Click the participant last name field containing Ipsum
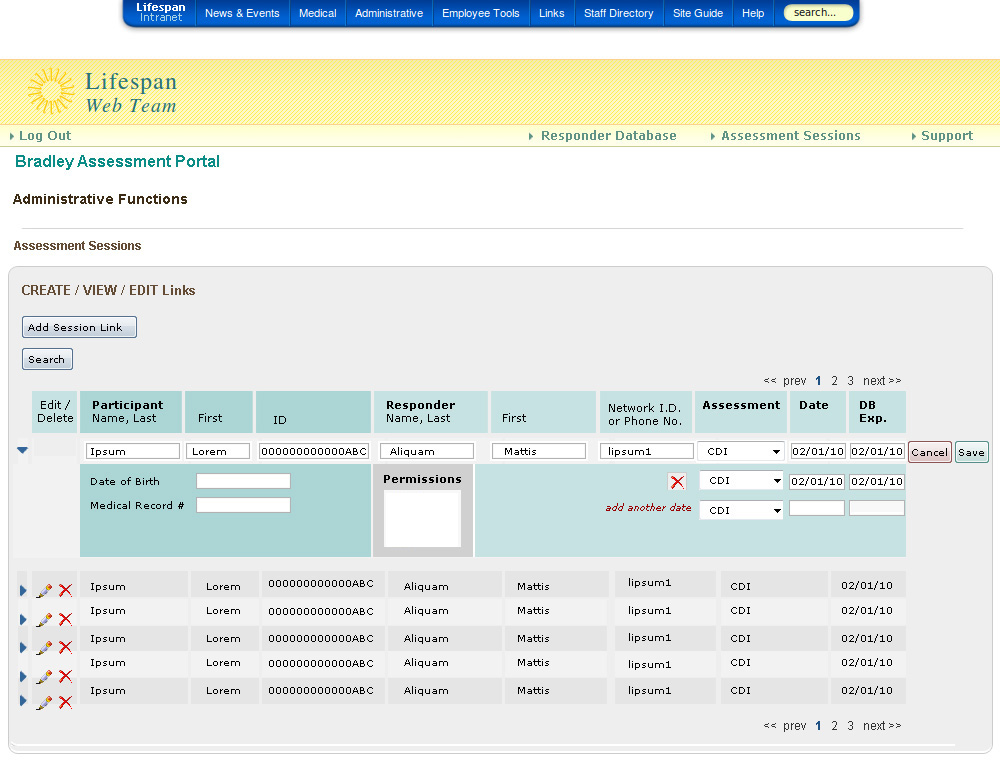1000x768 pixels. click(x=133, y=451)
